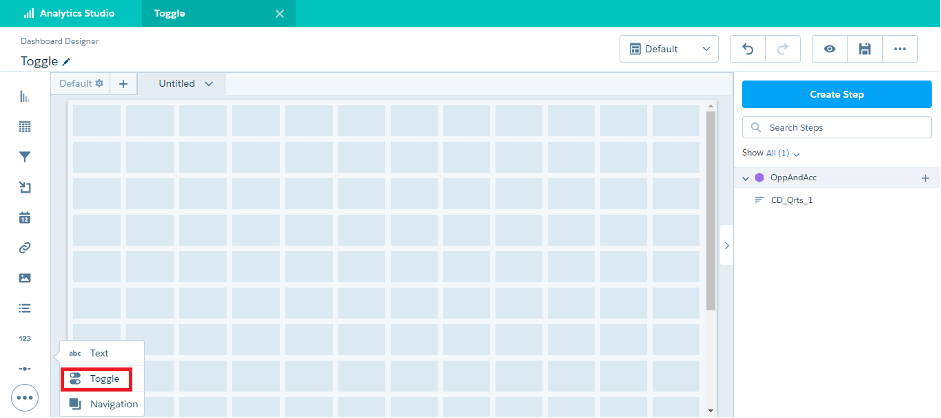Screen dimensions: 941x418
Task: Select the Range widget slider icon
Action: click(x=25, y=369)
